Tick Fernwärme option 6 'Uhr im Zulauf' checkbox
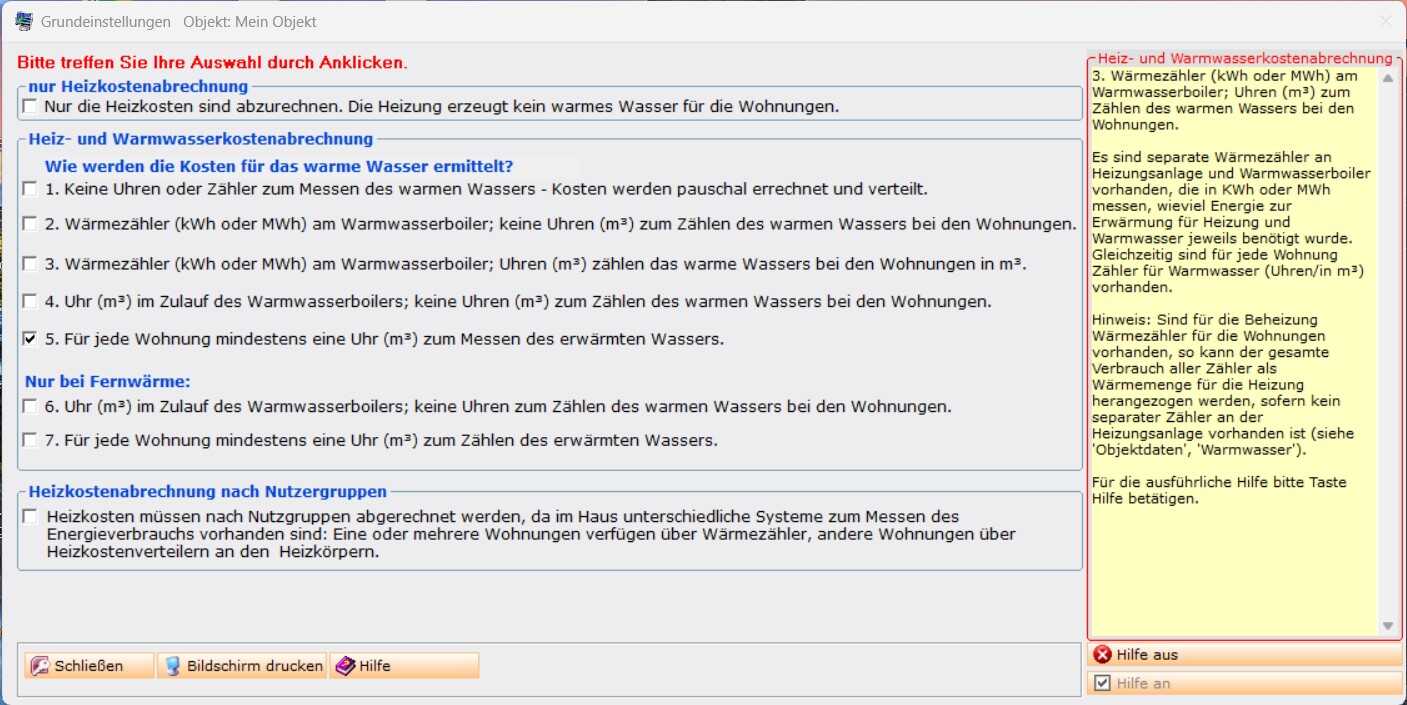This screenshot has width=1407, height=705. point(30,407)
